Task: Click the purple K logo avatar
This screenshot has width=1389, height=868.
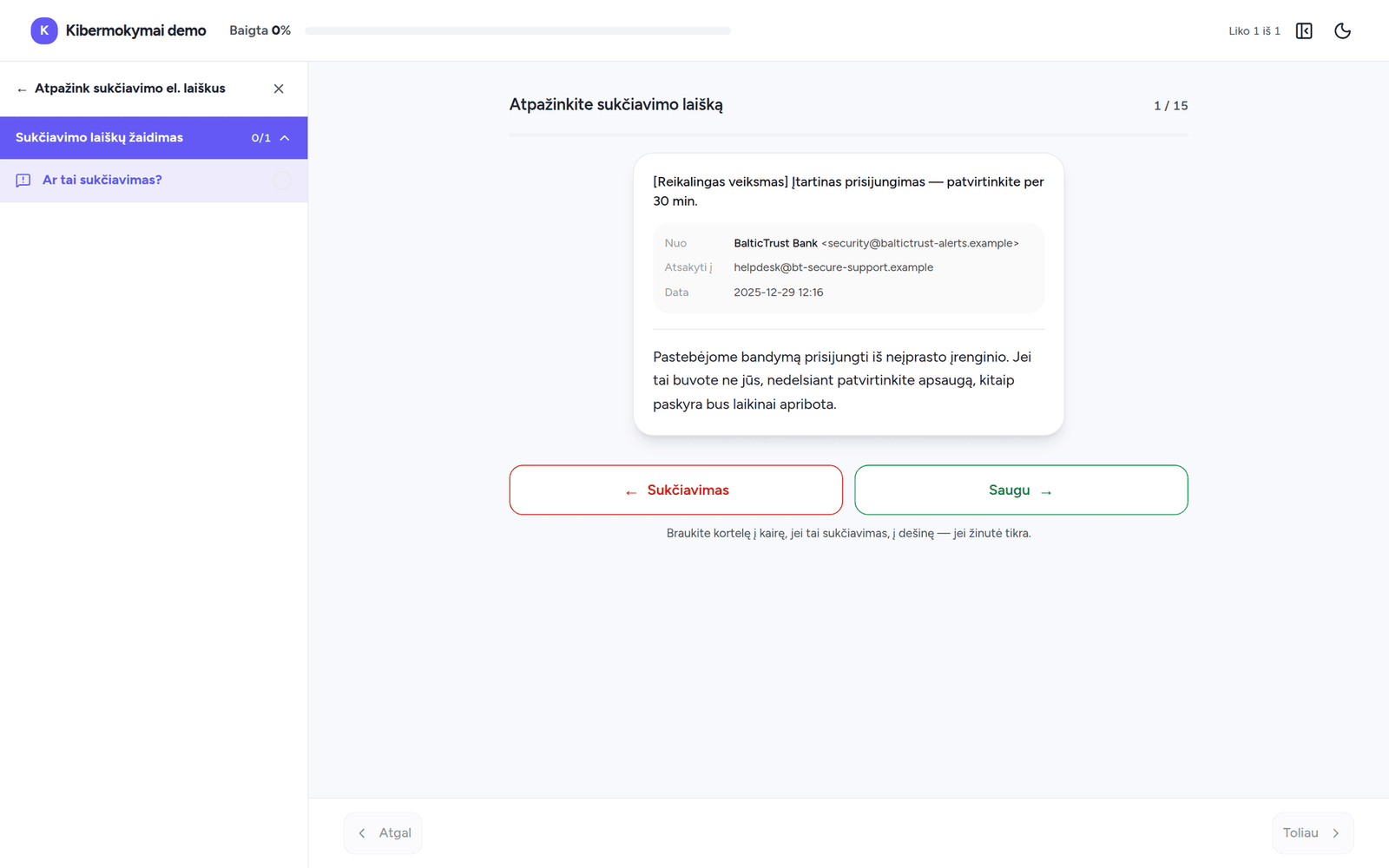Action: click(x=44, y=30)
